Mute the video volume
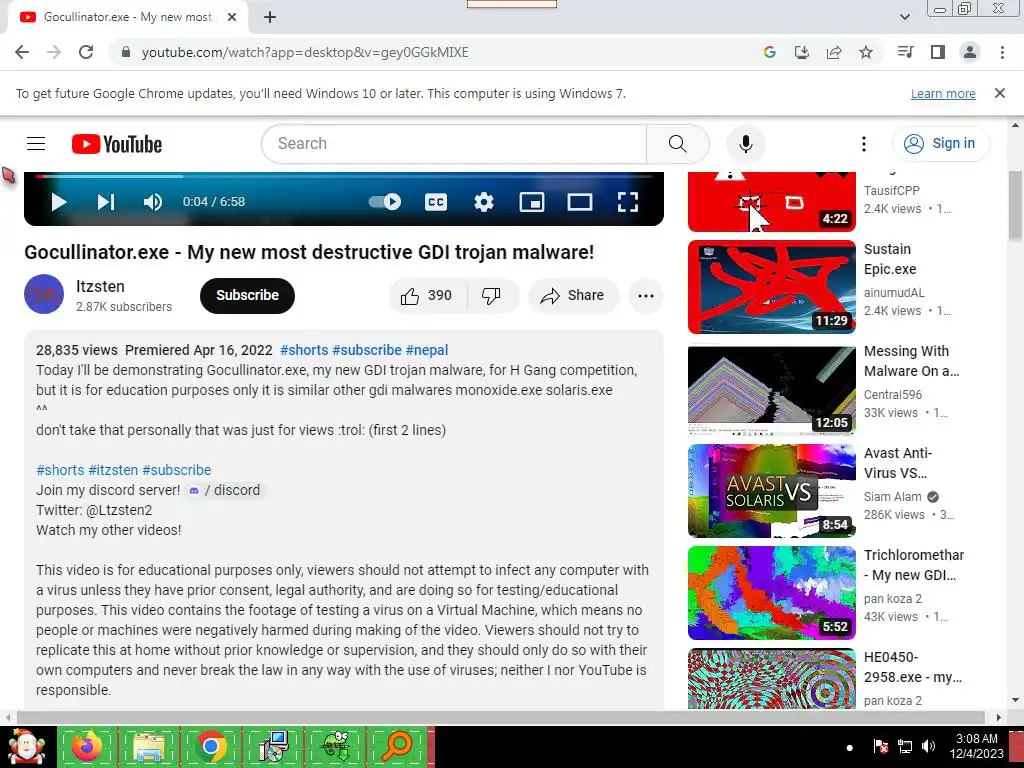The width and height of the screenshot is (1024, 768). 152,202
